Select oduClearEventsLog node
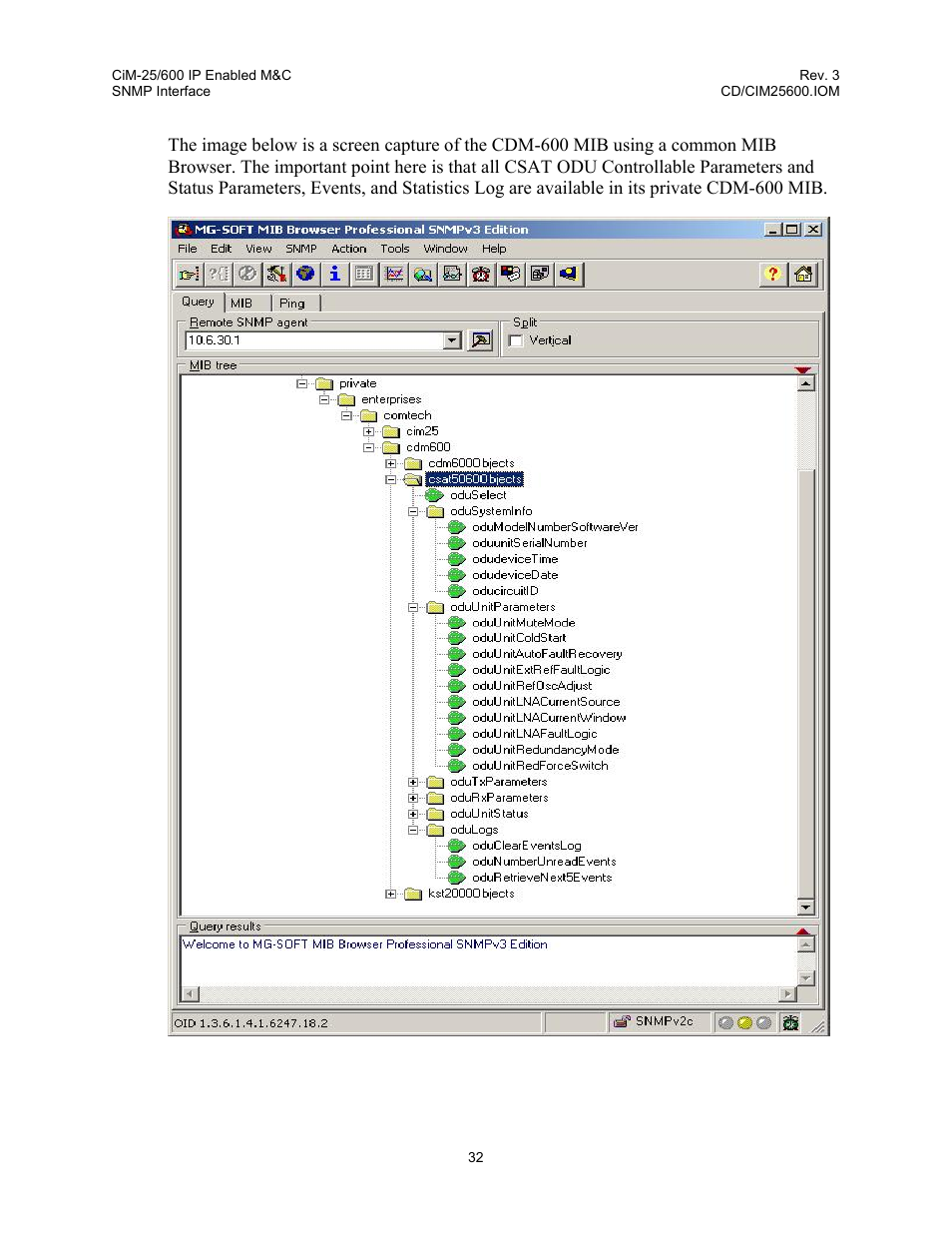Image resolution: width=952 pixels, height=1233 pixels. point(526,846)
